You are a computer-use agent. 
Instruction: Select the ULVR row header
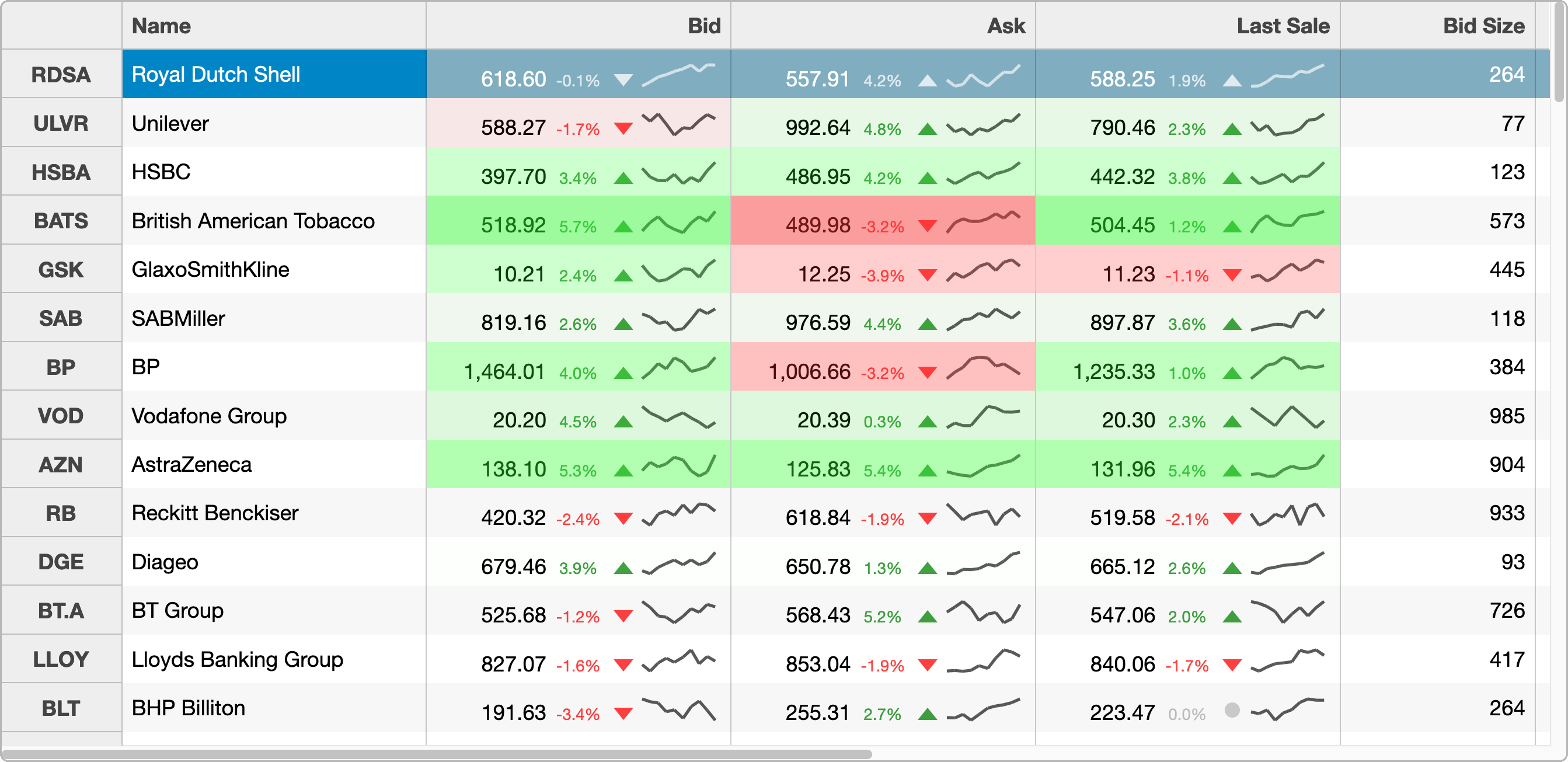[61, 123]
